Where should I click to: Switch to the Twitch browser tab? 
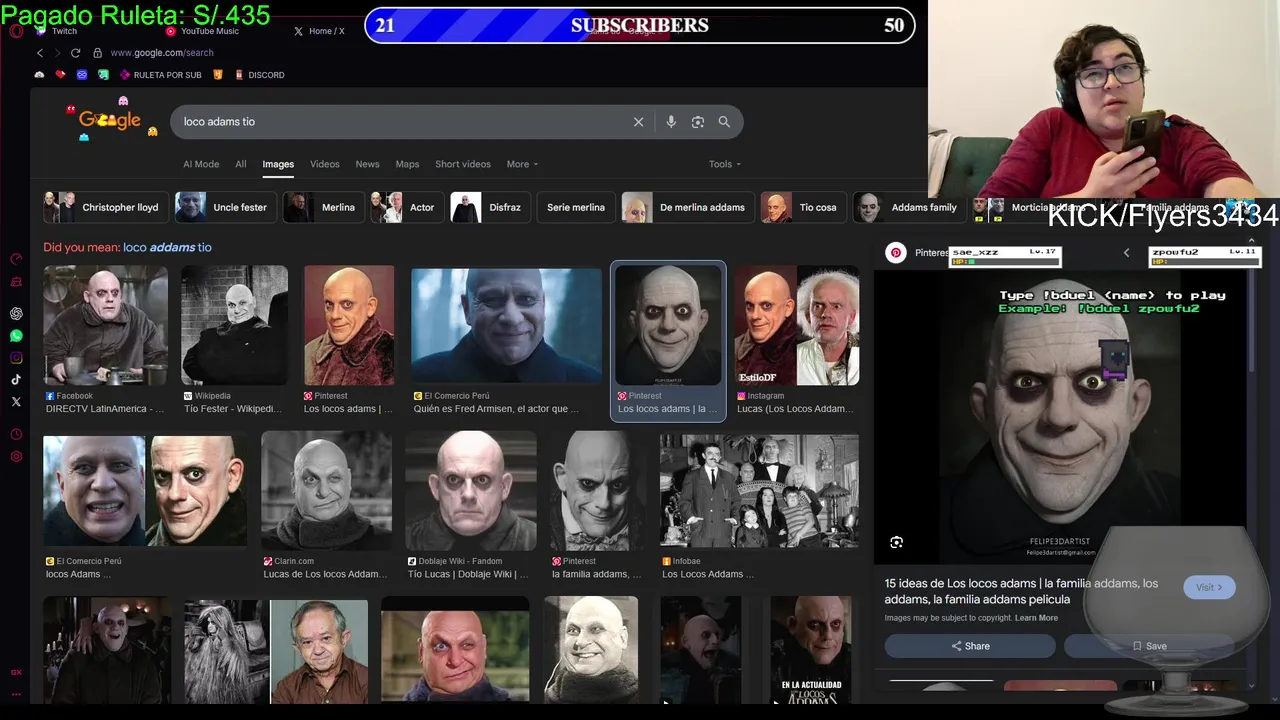57,31
